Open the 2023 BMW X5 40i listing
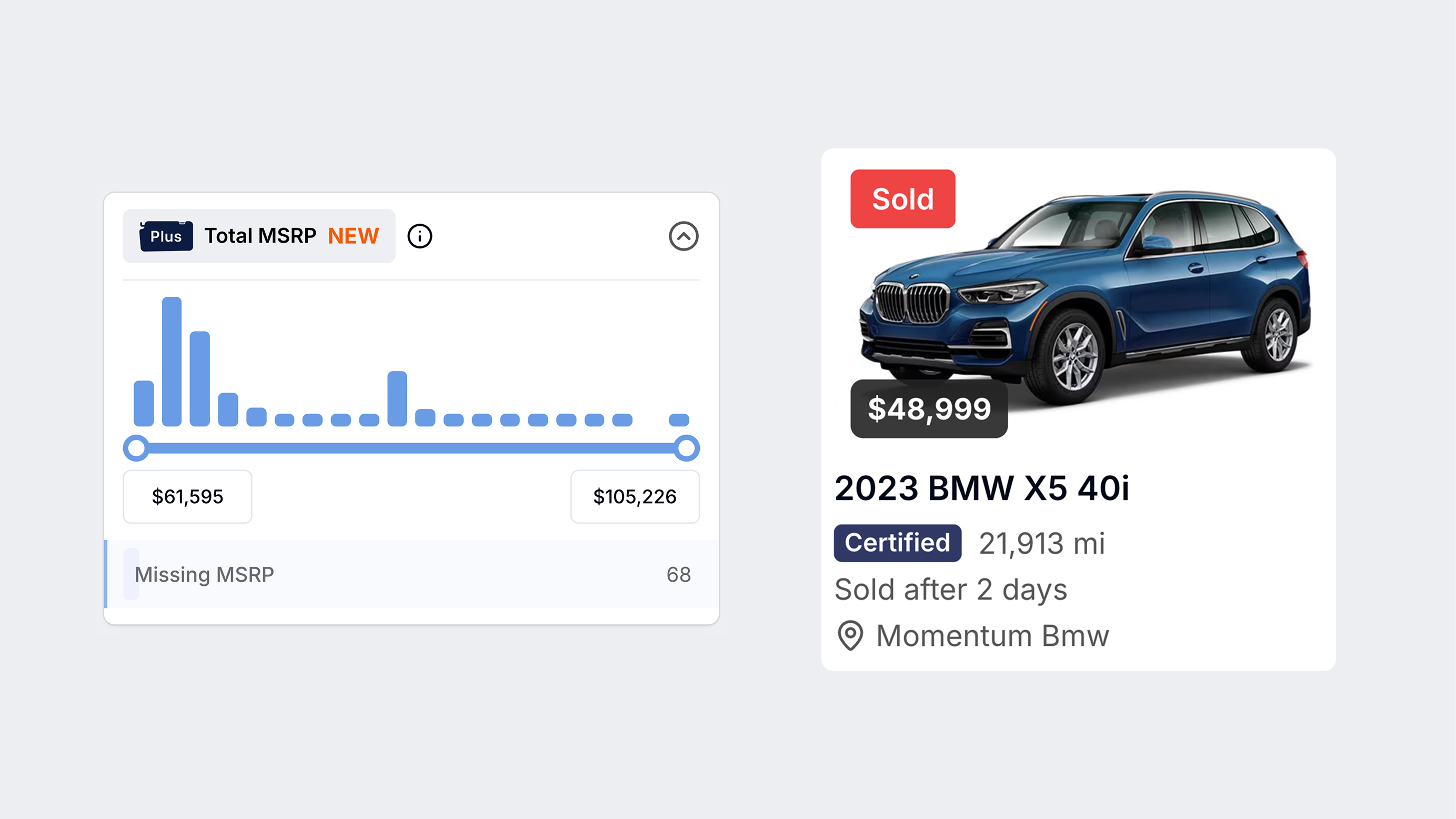This screenshot has width=1456, height=819. pos(982,488)
